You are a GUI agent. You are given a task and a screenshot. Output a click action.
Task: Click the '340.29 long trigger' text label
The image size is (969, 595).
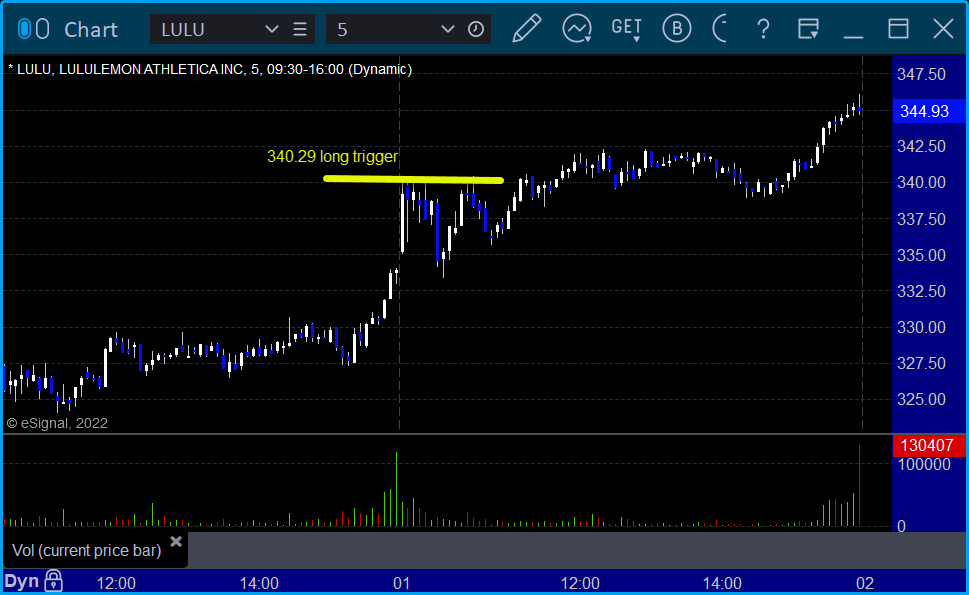[332, 157]
